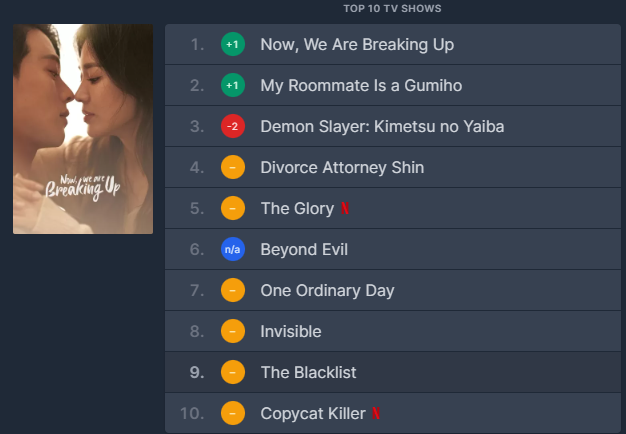The height and width of the screenshot is (434, 626).
Task: Open The Glory show title
Action: pos(296,209)
